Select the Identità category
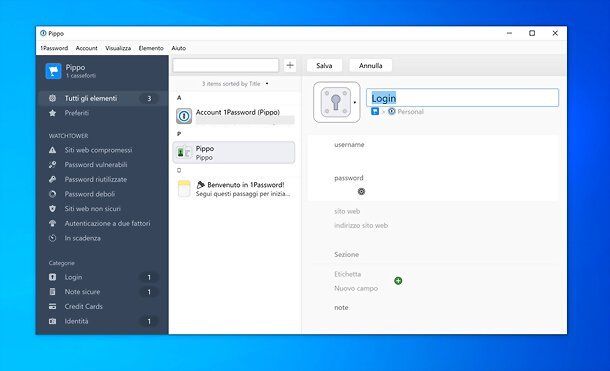 pos(102,321)
